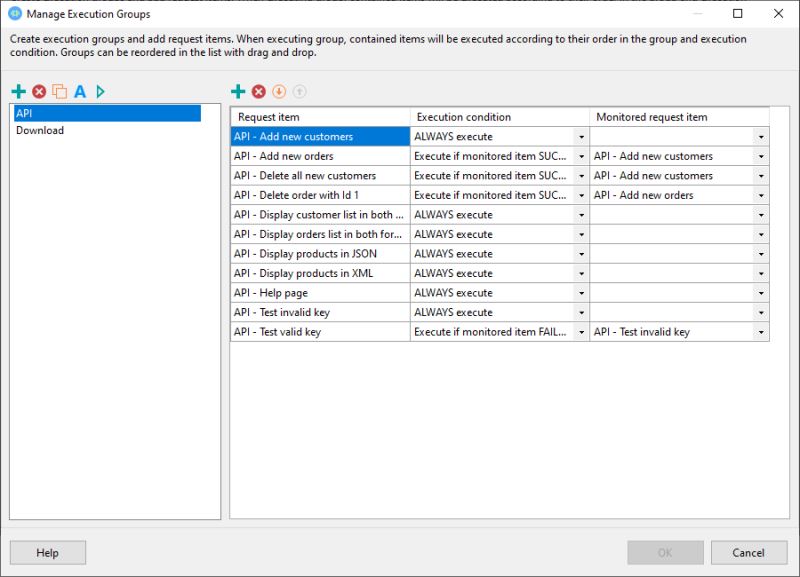This screenshot has width=800, height=577.
Task: Open execution condition dropdown for Test invalid key
Action: click(581, 313)
